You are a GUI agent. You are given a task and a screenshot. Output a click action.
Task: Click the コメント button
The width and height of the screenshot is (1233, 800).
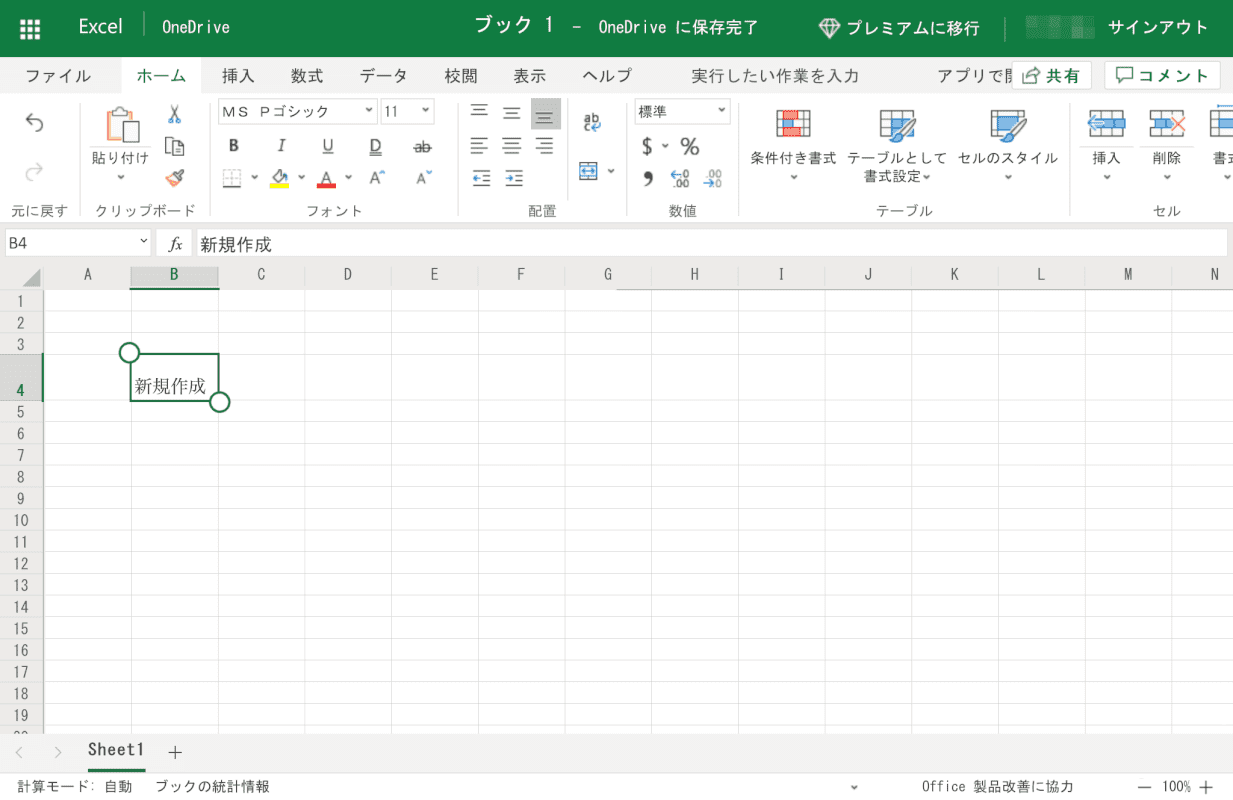click(1162, 75)
